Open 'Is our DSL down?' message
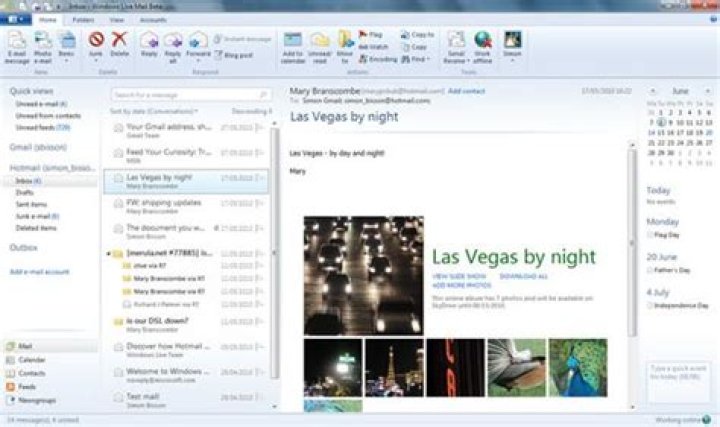The image size is (720, 427). coord(186,324)
